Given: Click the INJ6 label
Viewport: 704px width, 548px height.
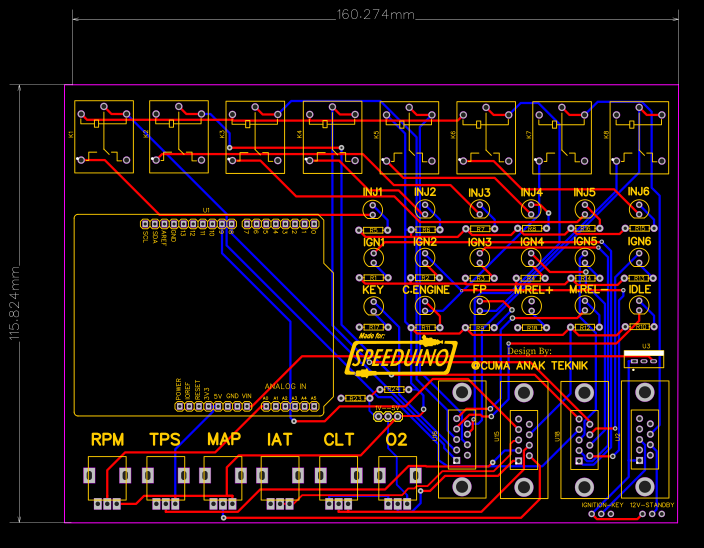Looking at the screenshot, I should point(638,192).
